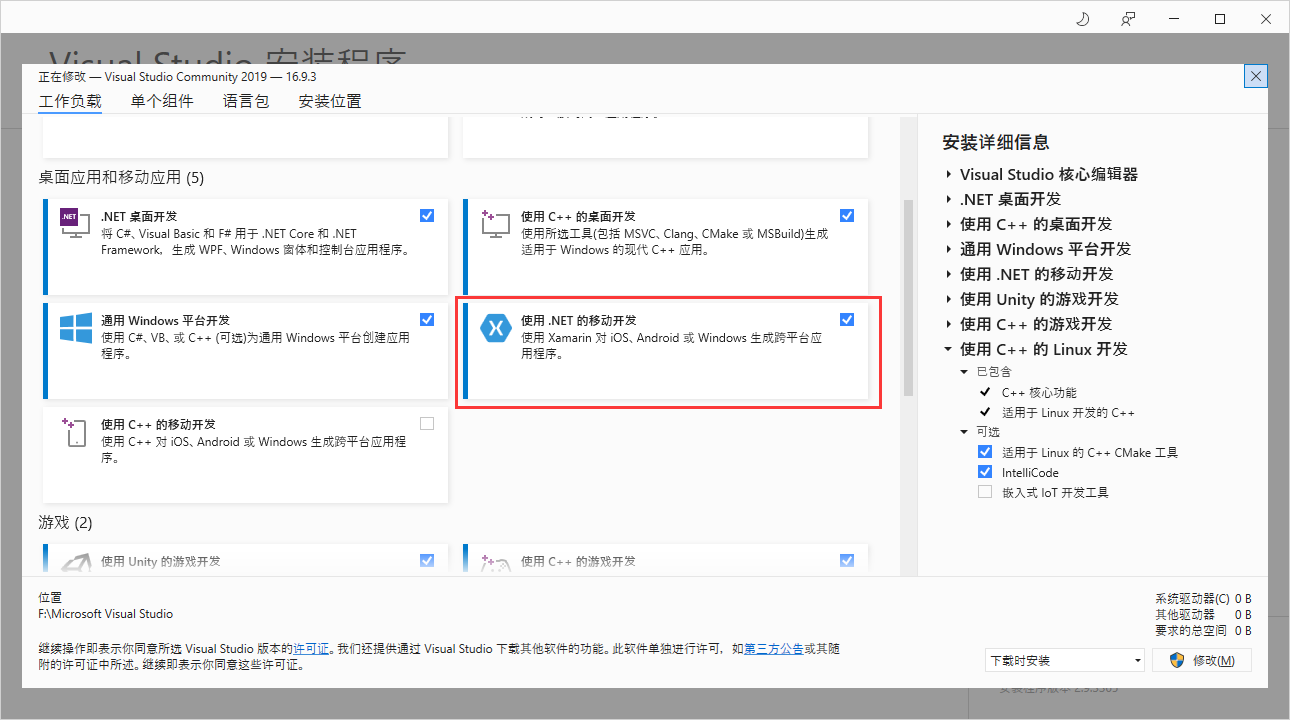Click the 游戏 (2) section heading
The width and height of the screenshot is (1290, 720).
(x=65, y=522)
